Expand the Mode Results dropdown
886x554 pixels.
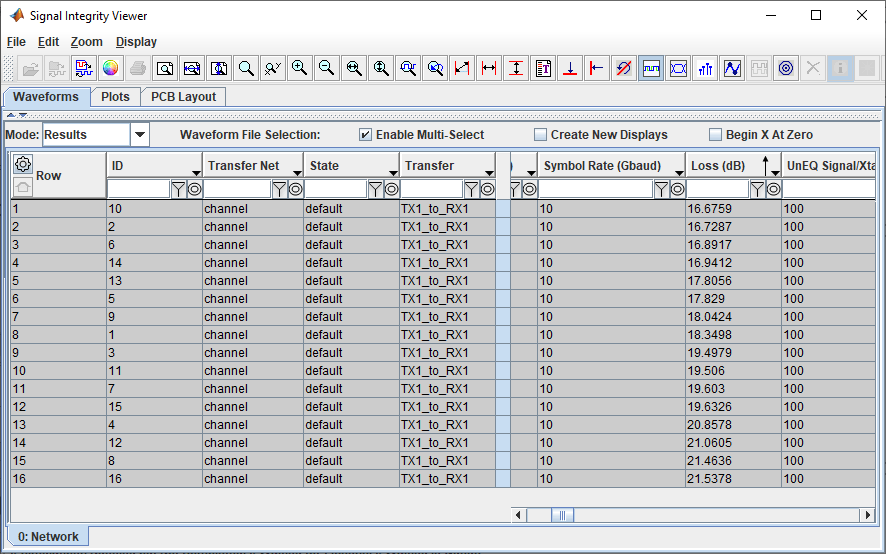(x=140, y=135)
